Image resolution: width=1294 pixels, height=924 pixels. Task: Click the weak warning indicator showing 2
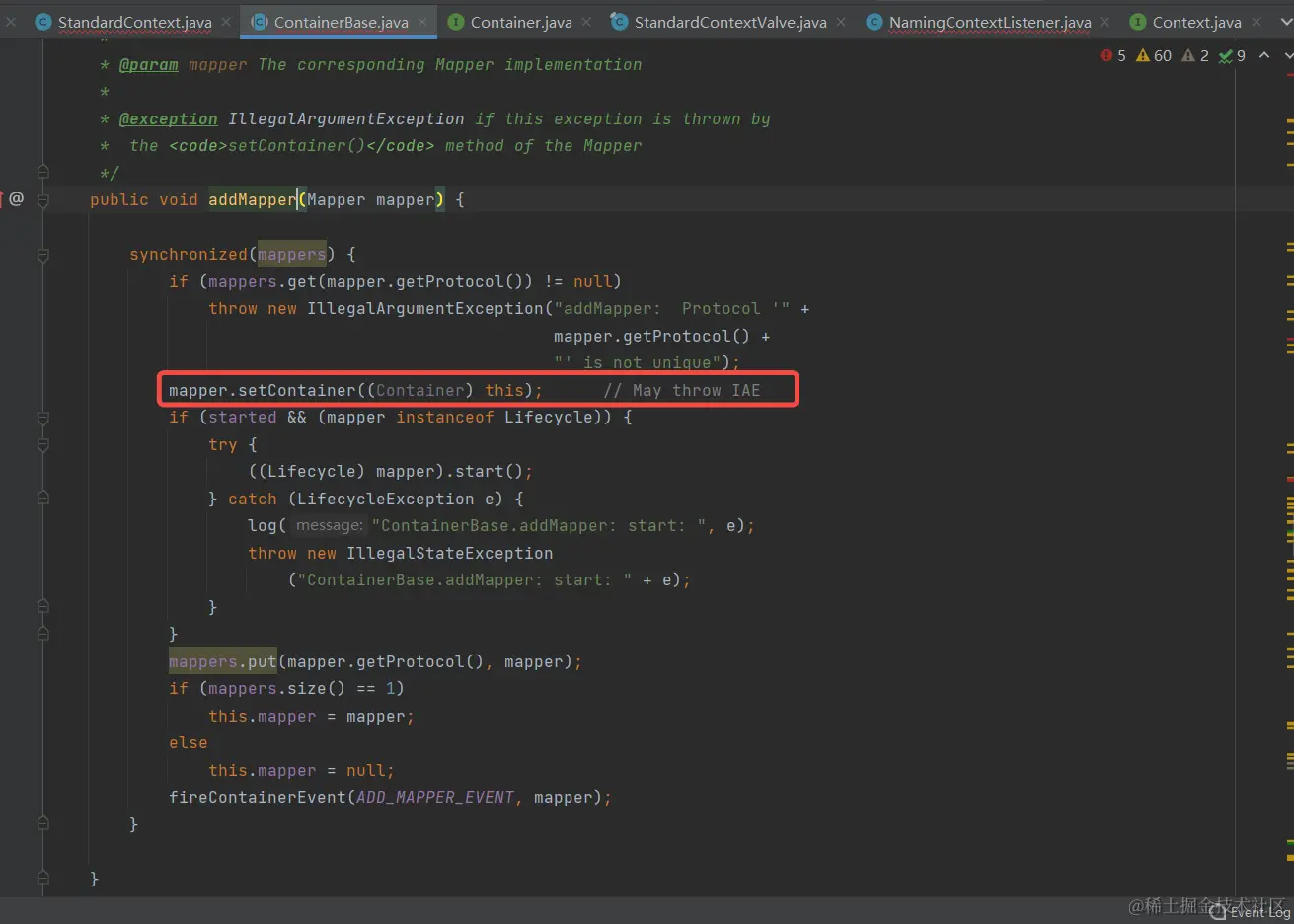click(x=1195, y=56)
